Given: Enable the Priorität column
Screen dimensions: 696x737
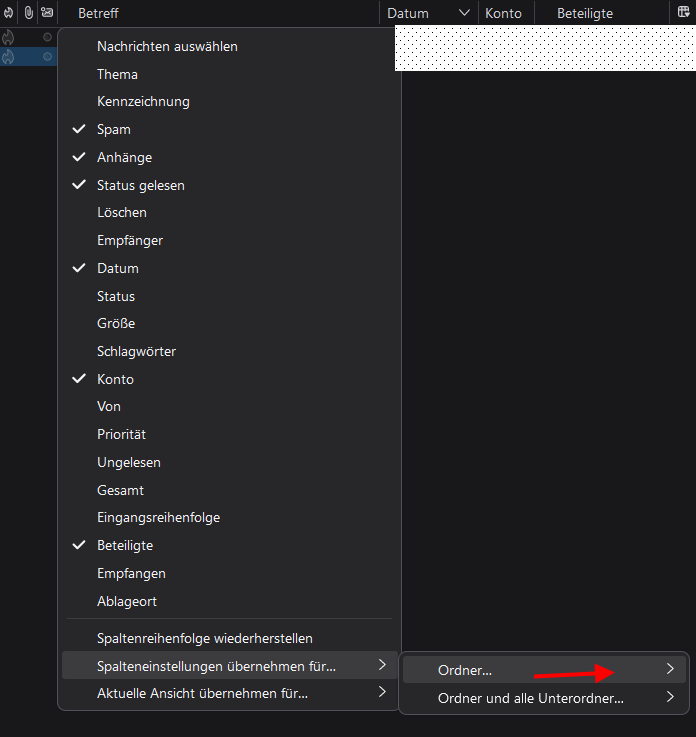Looking at the screenshot, I should tap(229, 434).
